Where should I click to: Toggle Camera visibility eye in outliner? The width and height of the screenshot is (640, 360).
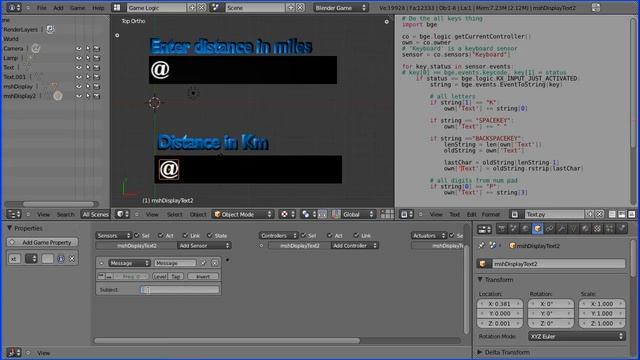pos(78,49)
